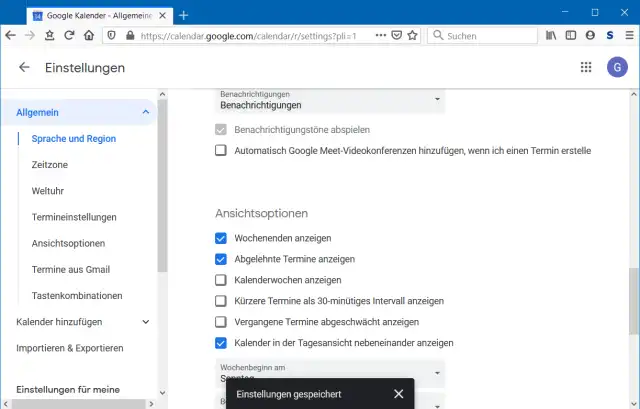Click sidebar horizontal scroll right arrow
The image size is (640, 409).
coord(151,404)
